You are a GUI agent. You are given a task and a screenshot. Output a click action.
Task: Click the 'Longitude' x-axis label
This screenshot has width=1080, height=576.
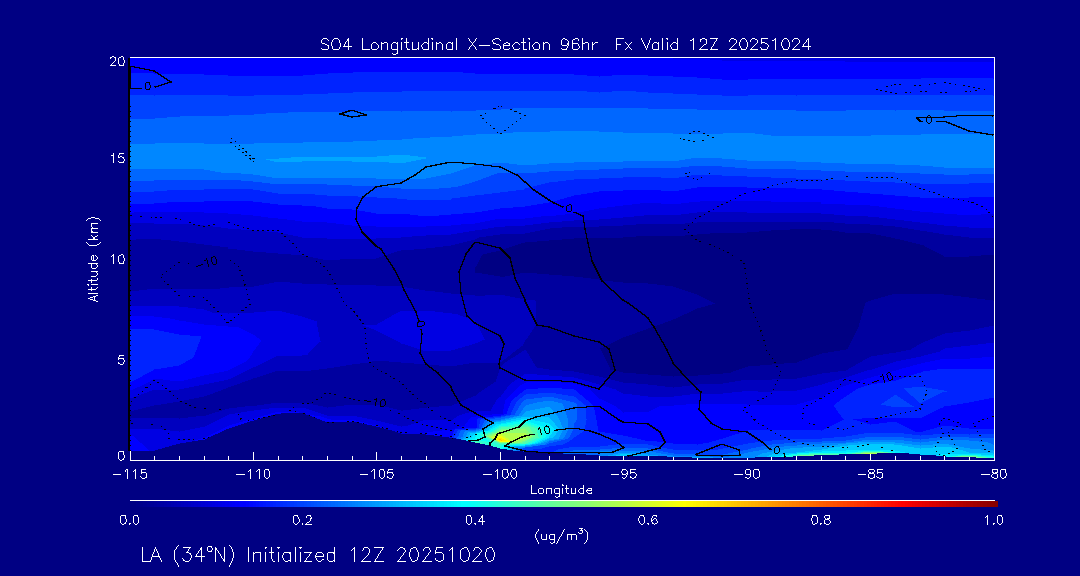tap(561, 491)
